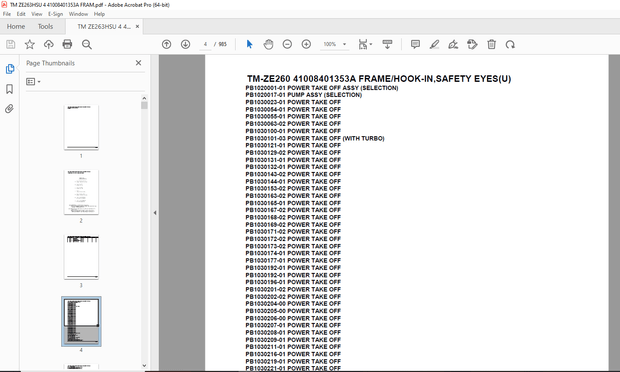Click the current page number field

click(205, 44)
